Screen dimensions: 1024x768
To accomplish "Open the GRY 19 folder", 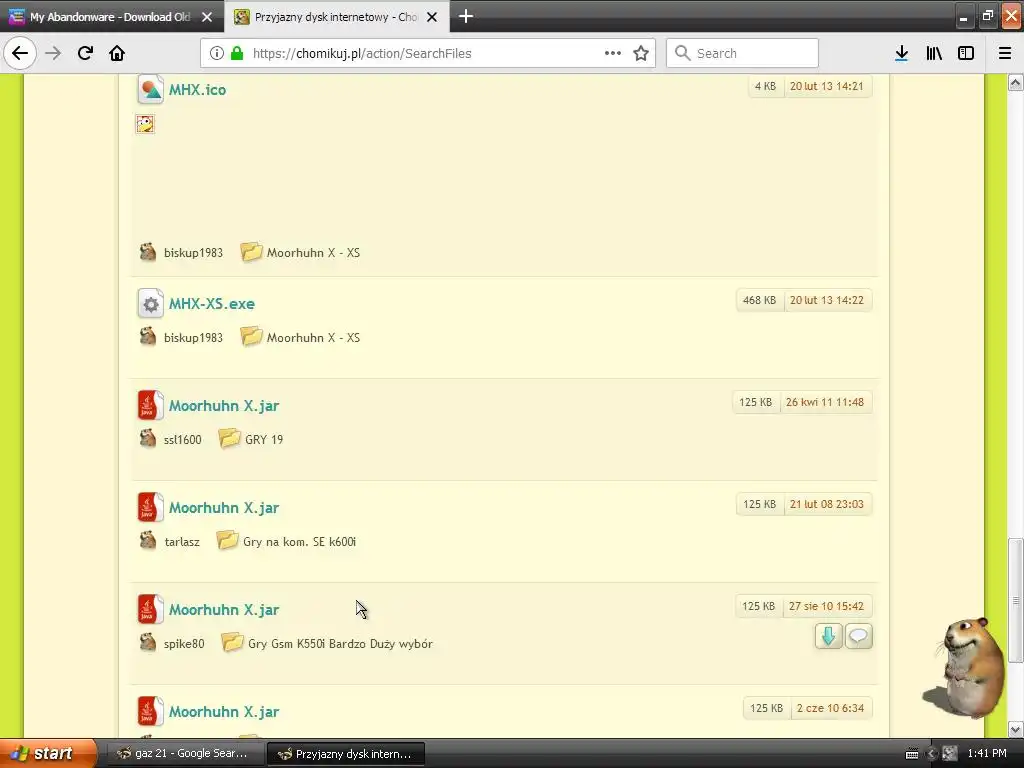I will 264,440.
